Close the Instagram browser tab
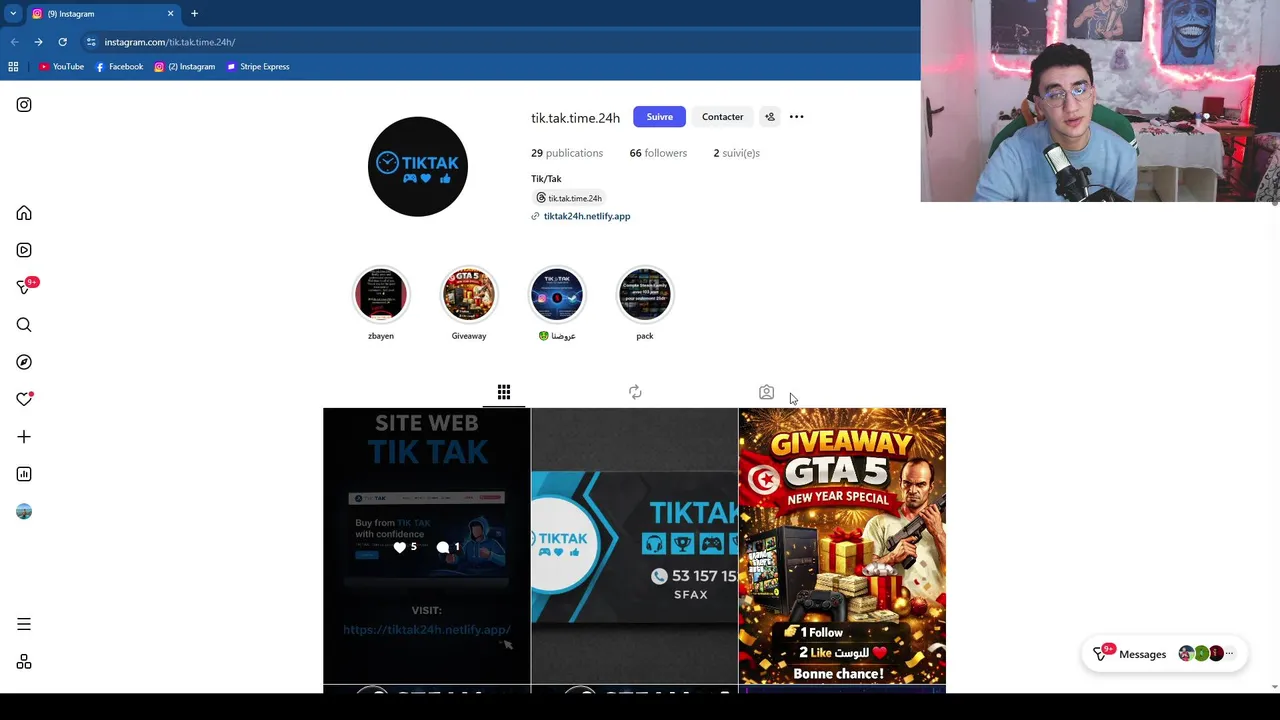Viewport: 1280px width, 720px height. pyautogui.click(x=170, y=14)
